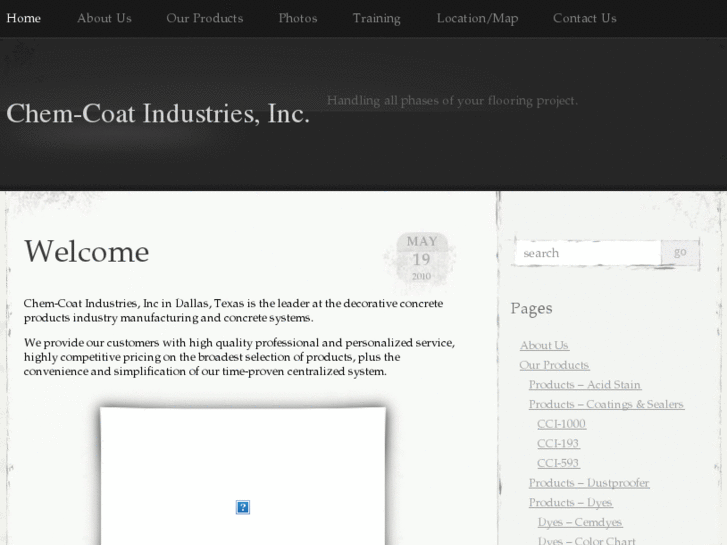Open Products – Dustproofer page
727x545 pixels.
click(x=589, y=482)
